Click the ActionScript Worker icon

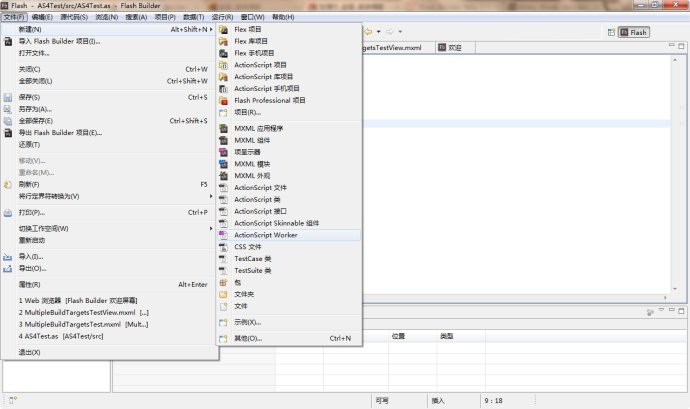224,236
